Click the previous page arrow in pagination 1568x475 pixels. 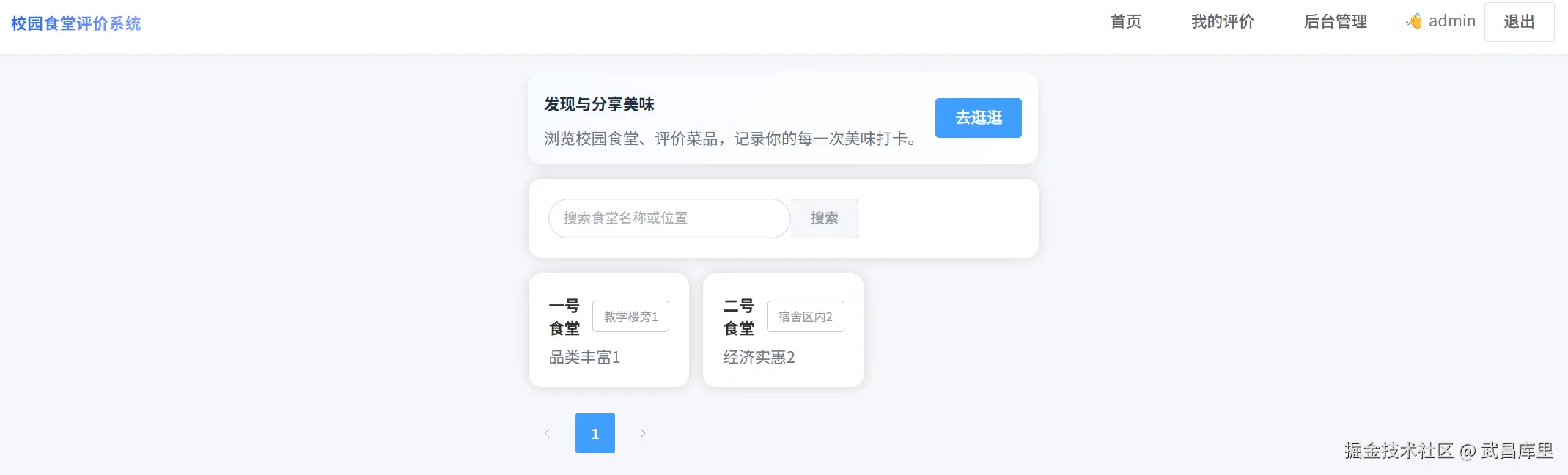(547, 433)
